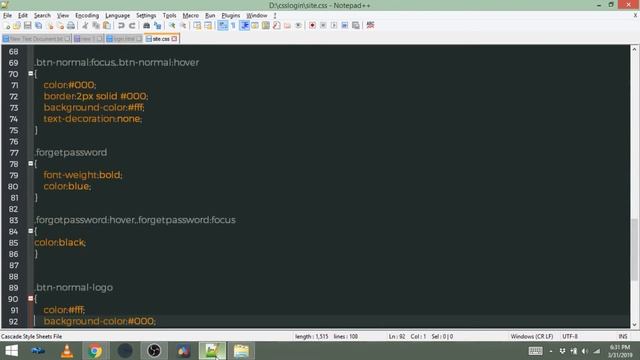Open Google Chrome from the taskbar
This screenshot has width=640, height=360.
[x=95, y=351]
